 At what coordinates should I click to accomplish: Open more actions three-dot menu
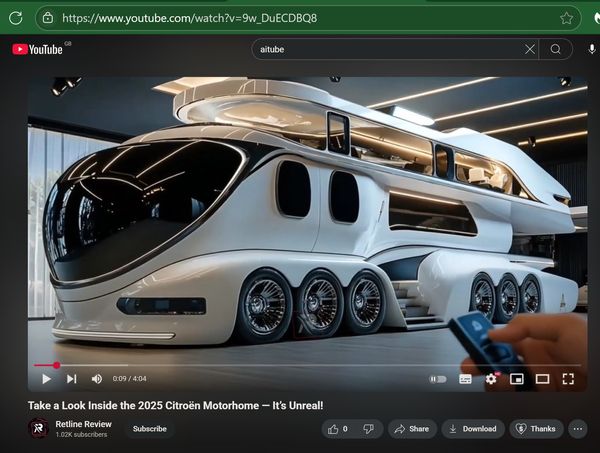pyautogui.click(x=578, y=429)
